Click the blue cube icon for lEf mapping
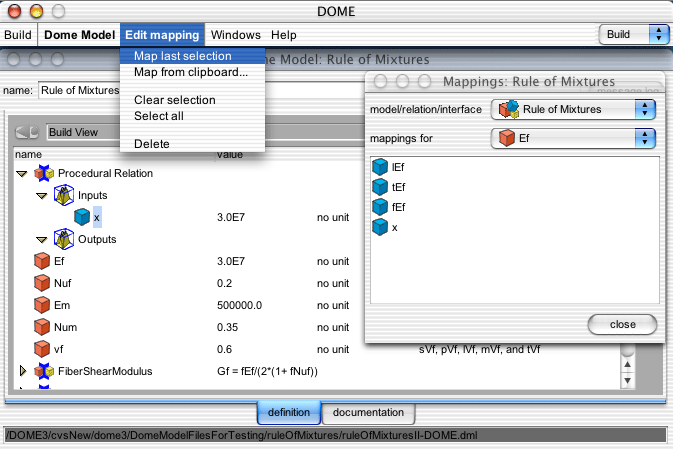The image size is (673, 449). (380, 167)
